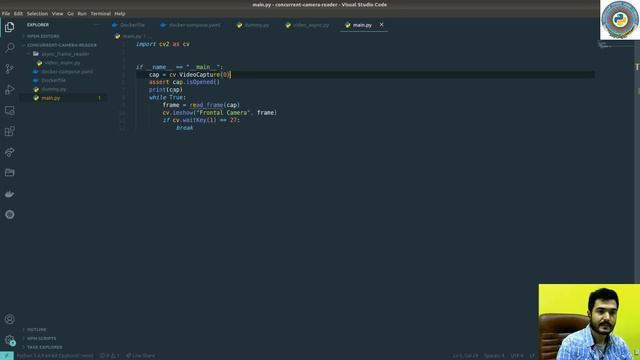Place cursor on the 'assert cap.isOpened()' line
The image size is (640, 360).
coord(184,82)
